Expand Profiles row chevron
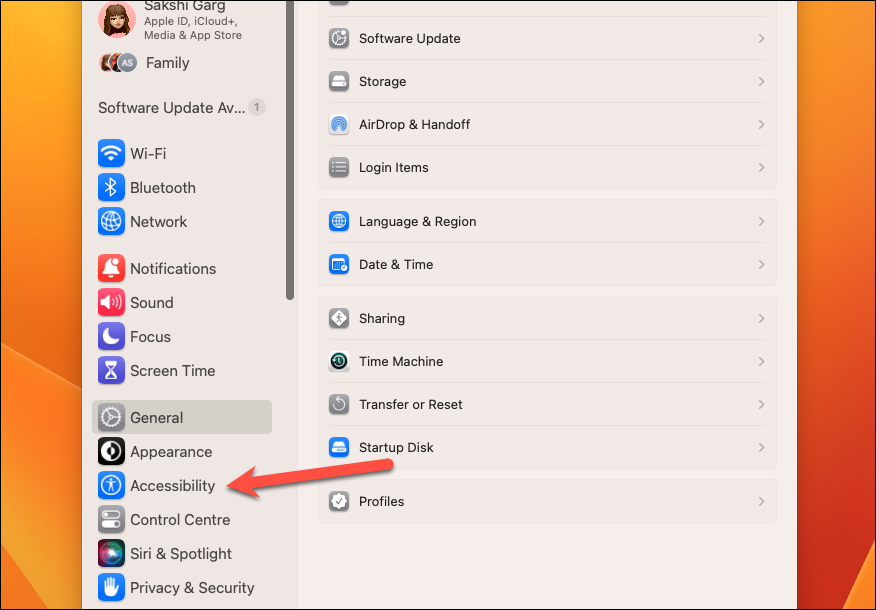The width and height of the screenshot is (876, 610). click(761, 502)
